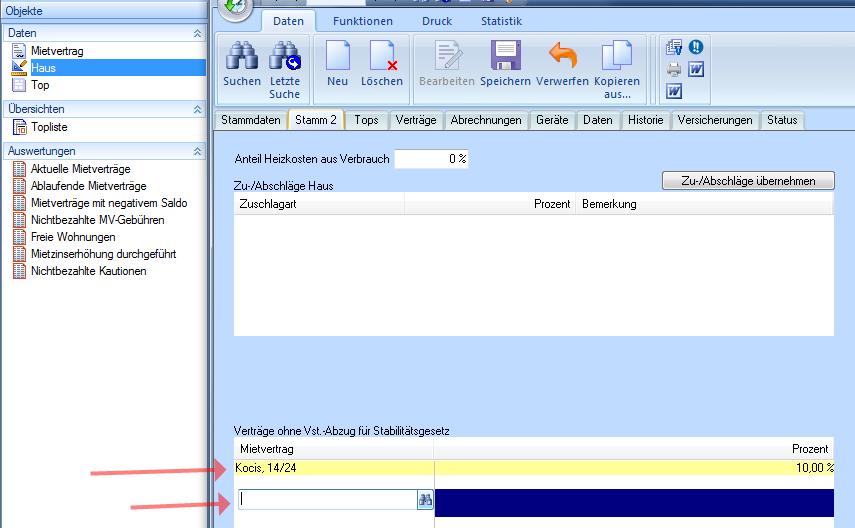Collapse the Daten panel section
855x528 pixels.
[197, 33]
